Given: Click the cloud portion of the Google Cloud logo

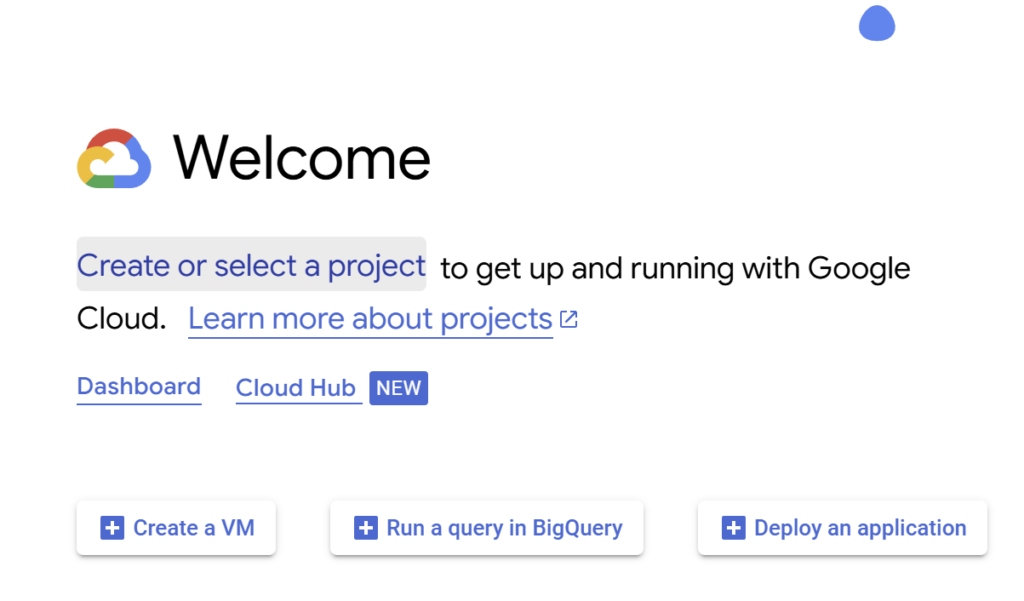Looking at the screenshot, I should (x=113, y=158).
